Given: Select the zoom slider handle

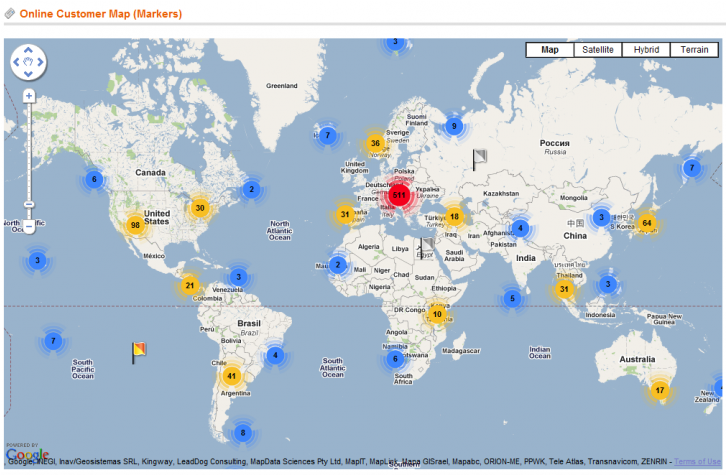Looking at the screenshot, I should click(29, 204).
